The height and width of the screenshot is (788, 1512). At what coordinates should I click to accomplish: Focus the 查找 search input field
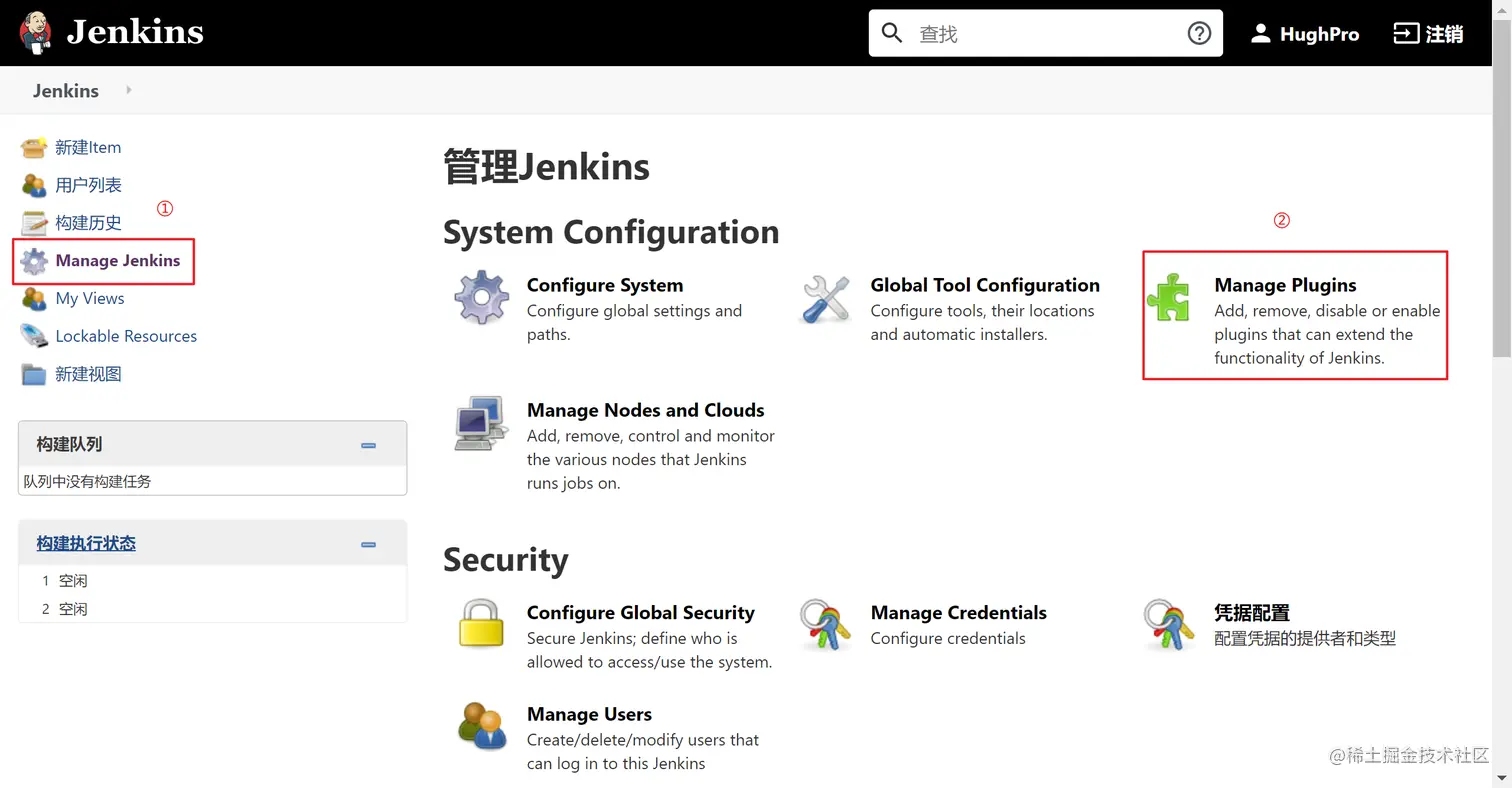tap(1046, 33)
